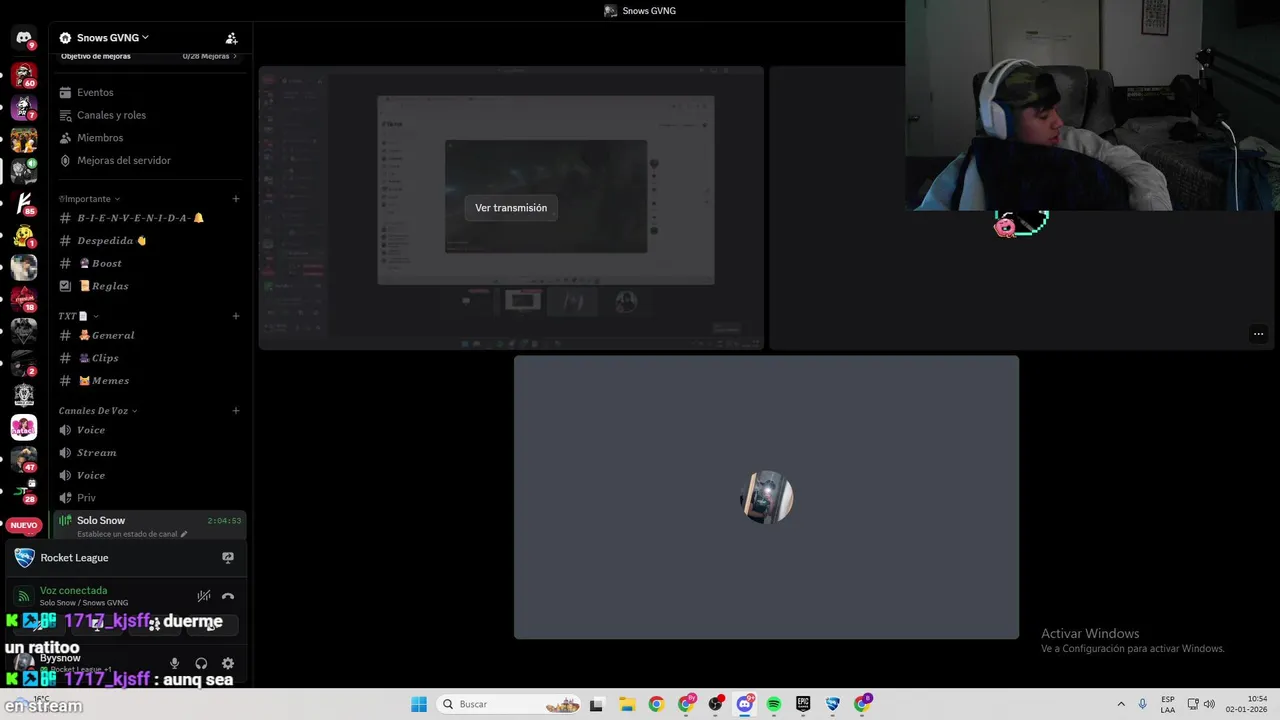The height and width of the screenshot is (720, 1280).
Task: Open the ESP LAA language switcher
Action: coord(1168,704)
